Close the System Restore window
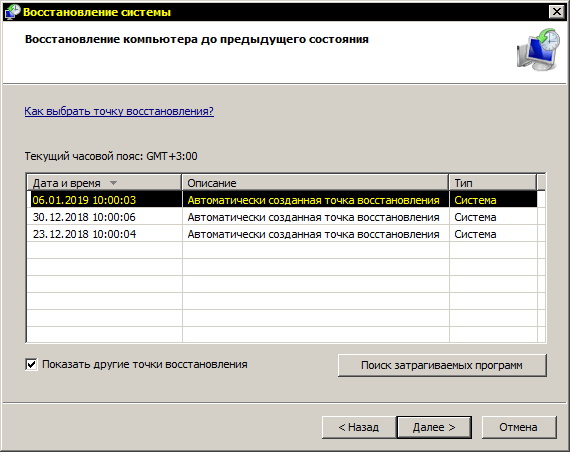Viewport: 570px width, 452px height. click(x=557, y=12)
